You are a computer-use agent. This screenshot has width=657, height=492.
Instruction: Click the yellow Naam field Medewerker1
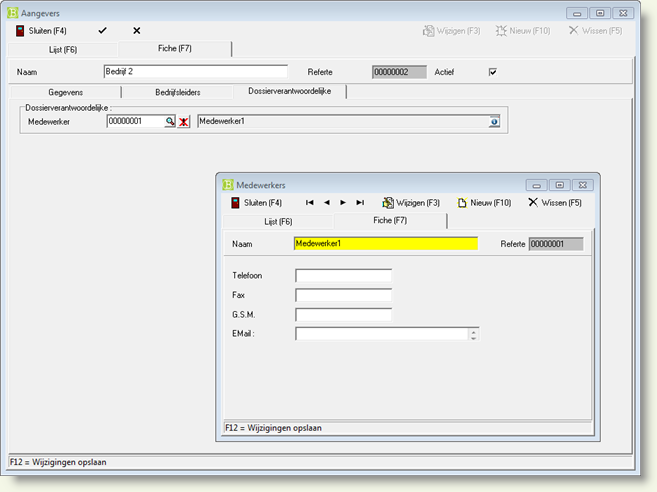click(x=386, y=243)
